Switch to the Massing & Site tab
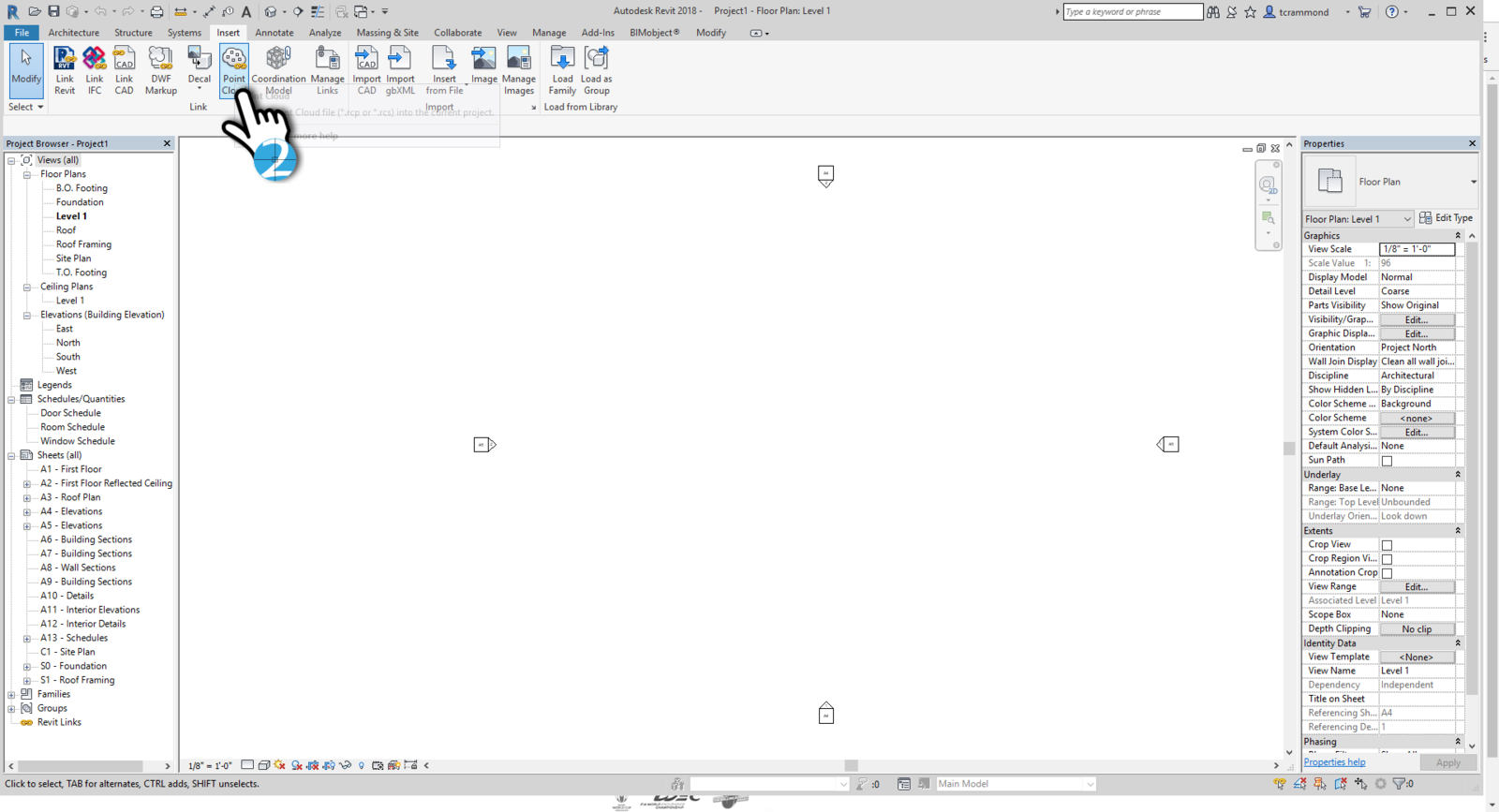 (x=387, y=33)
